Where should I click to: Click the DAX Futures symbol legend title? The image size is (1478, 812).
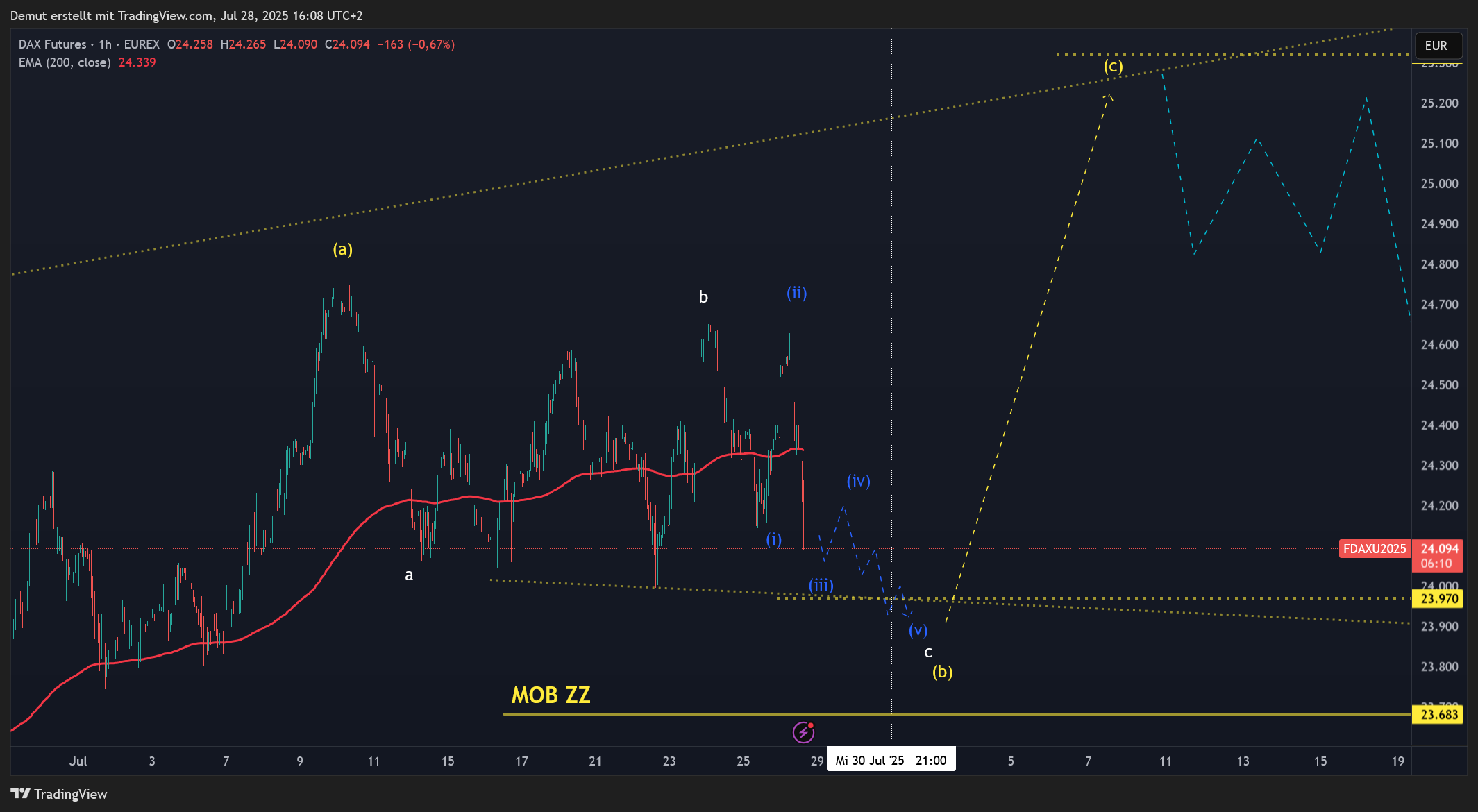[x=53, y=44]
